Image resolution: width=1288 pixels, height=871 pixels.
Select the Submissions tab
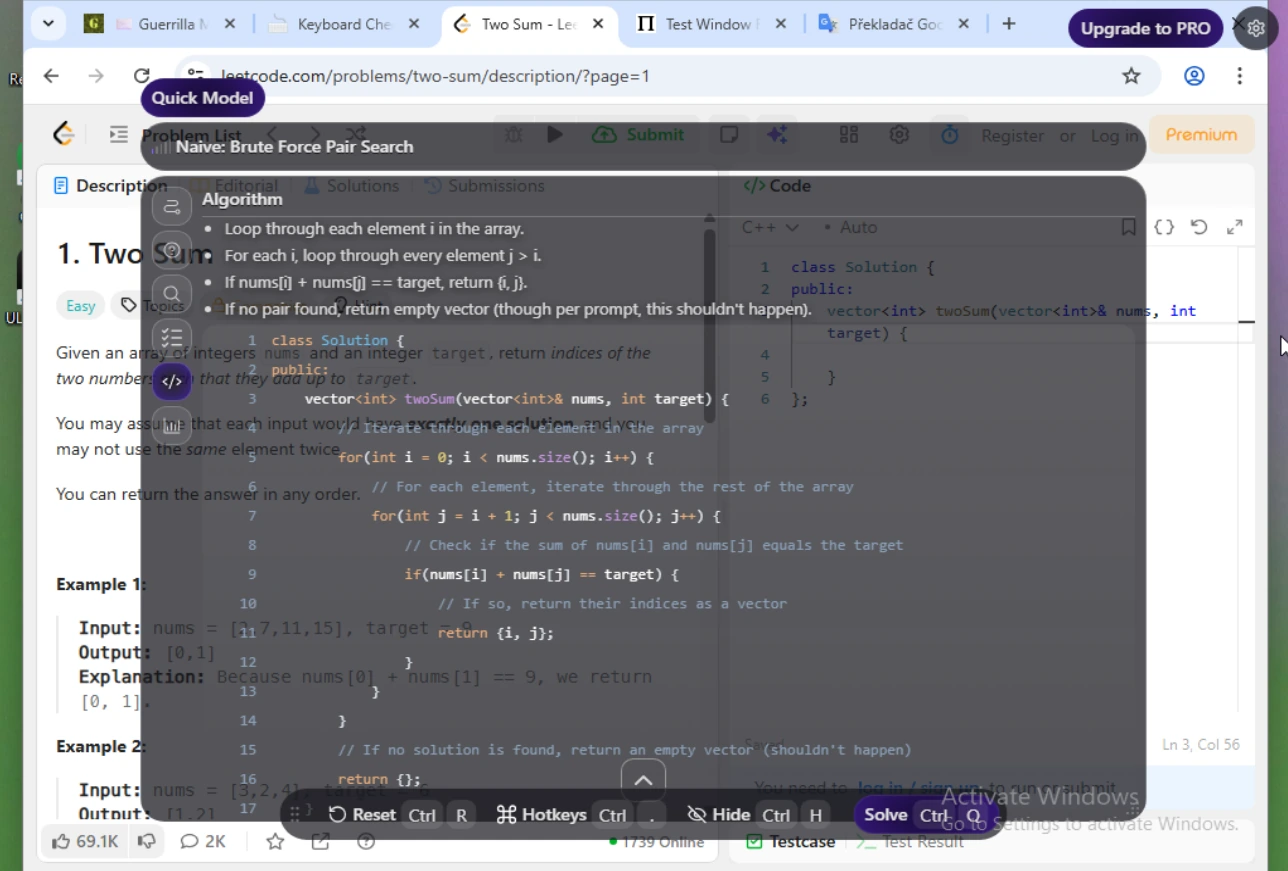(x=484, y=185)
